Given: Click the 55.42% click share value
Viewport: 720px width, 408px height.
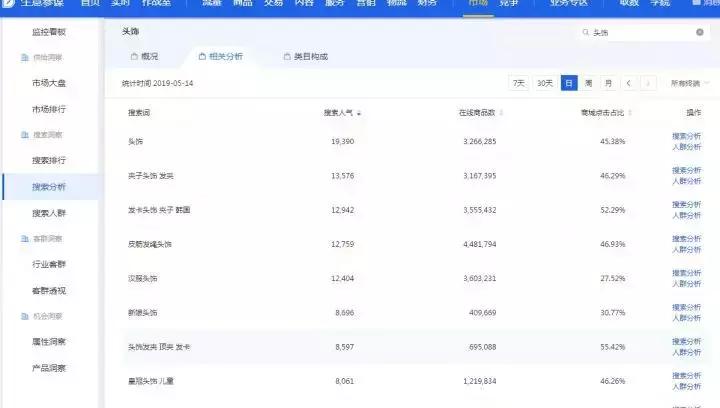Looking at the screenshot, I should pos(613,347).
